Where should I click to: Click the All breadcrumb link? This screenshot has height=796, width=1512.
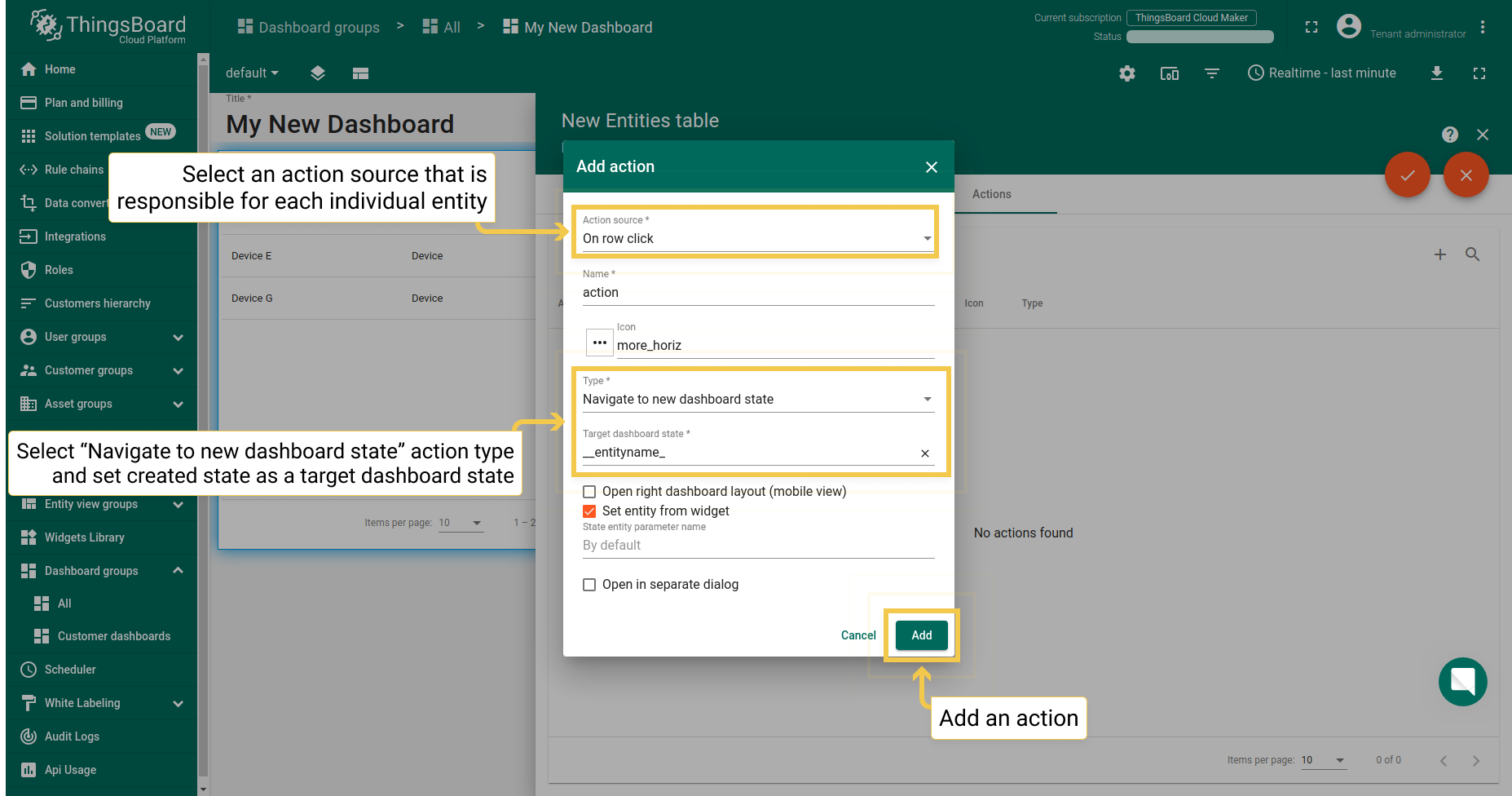pyautogui.click(x=442, y=27)
